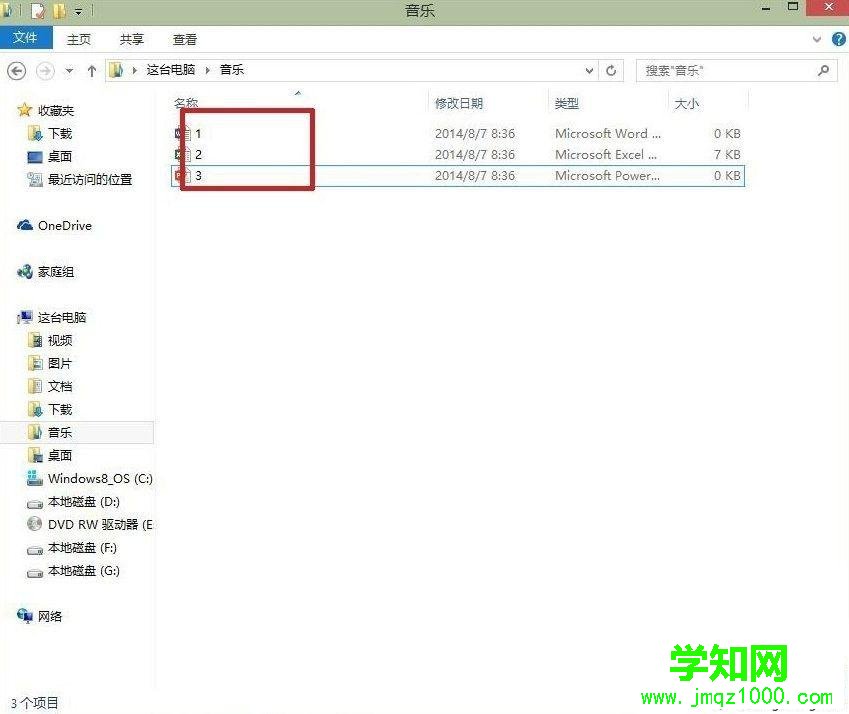This screenshot has width=849, height=714.
Task: Click 音乐 in the address bar path
Action: click(232, 70)
